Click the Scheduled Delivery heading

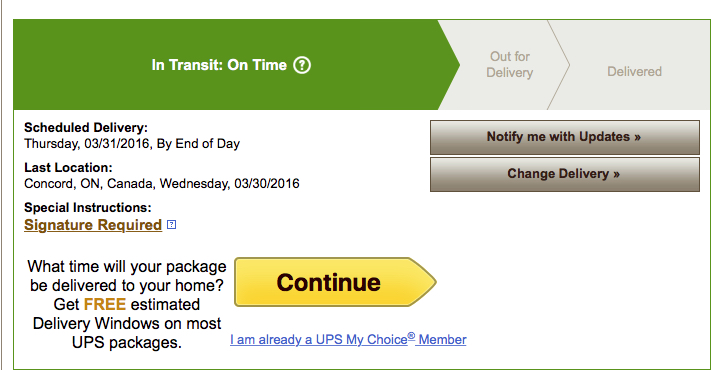[x=86, y=127]
